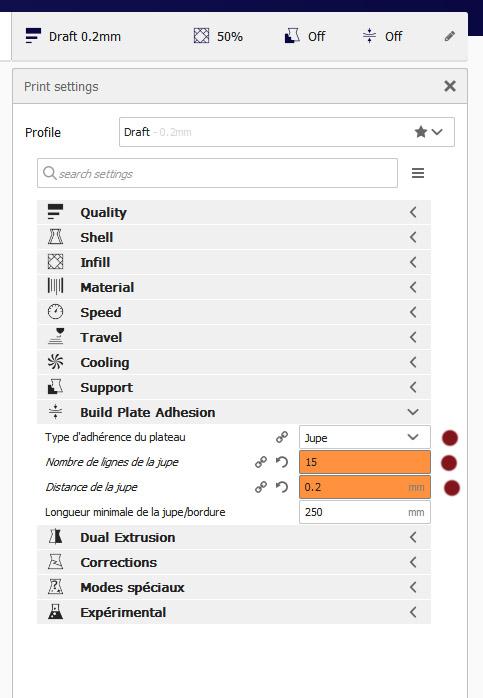Expand the Modes spéciaux category
Image resolution: width=483 pixels, height=698 pixels.
pos(234,587)
